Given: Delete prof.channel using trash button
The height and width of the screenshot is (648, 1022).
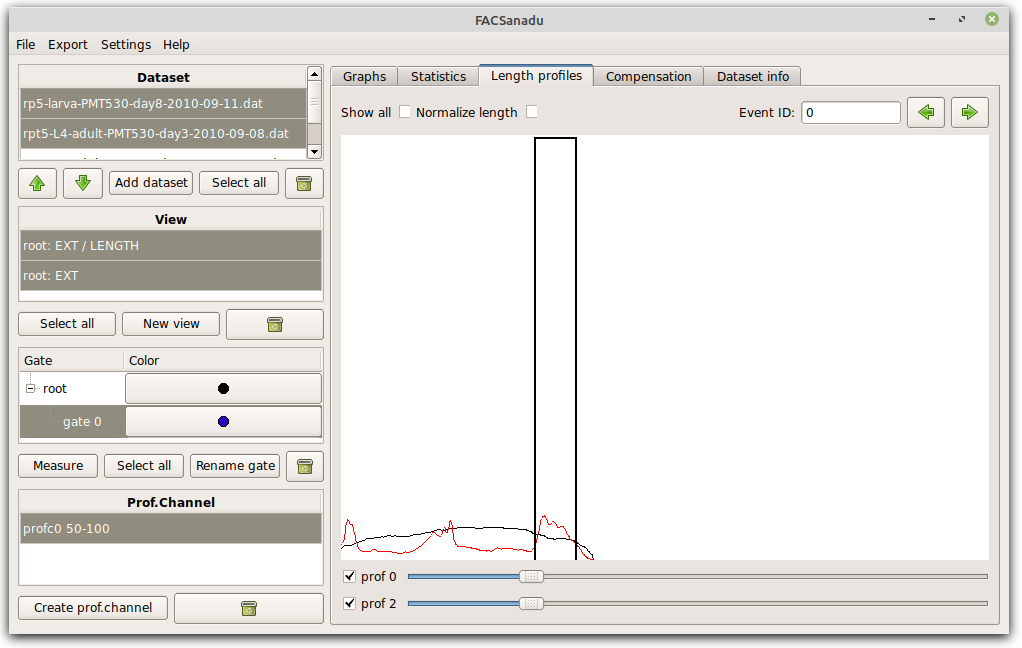Looking at the screenshot, I should tap(248, 608).
